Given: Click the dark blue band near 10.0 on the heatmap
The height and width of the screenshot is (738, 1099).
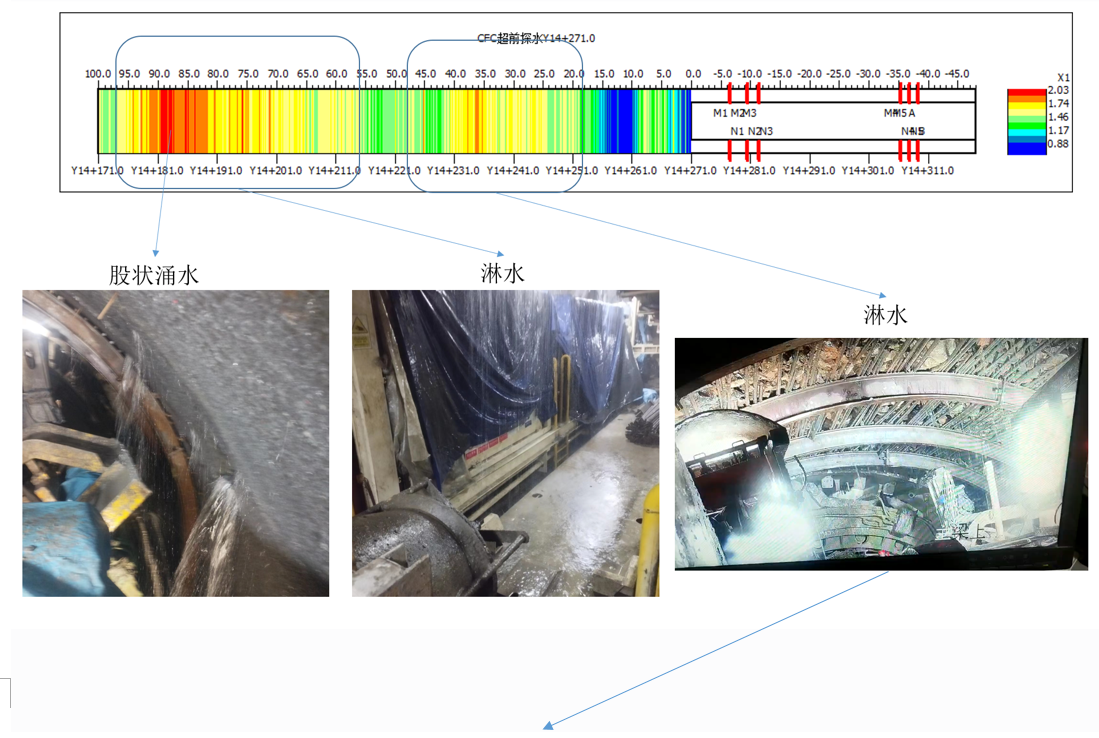Looking at the screenshot, I should click(x=622, y=120).
